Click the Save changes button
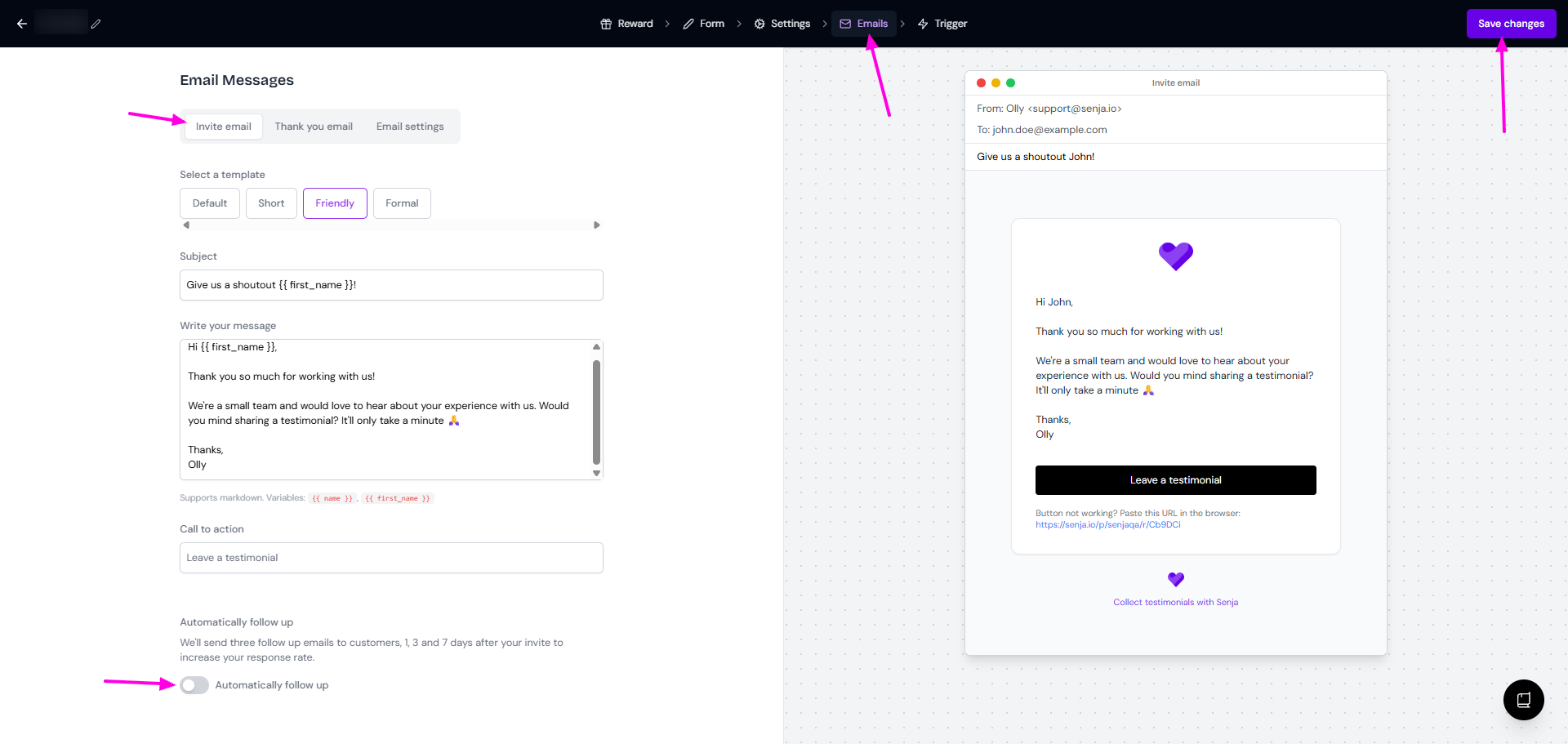 click(1510, 24)
